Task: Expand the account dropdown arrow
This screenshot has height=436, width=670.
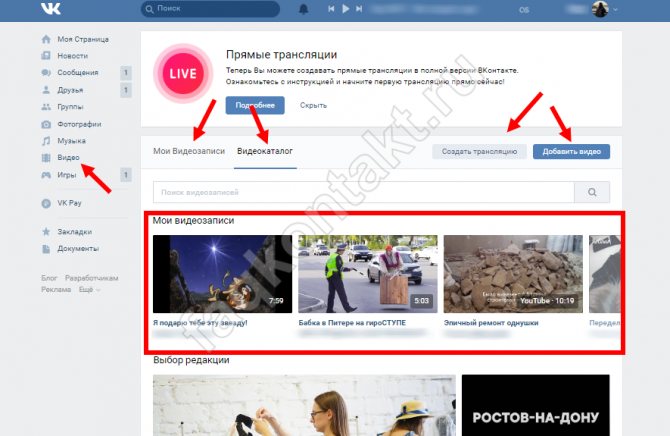Action: coord(615,9)
